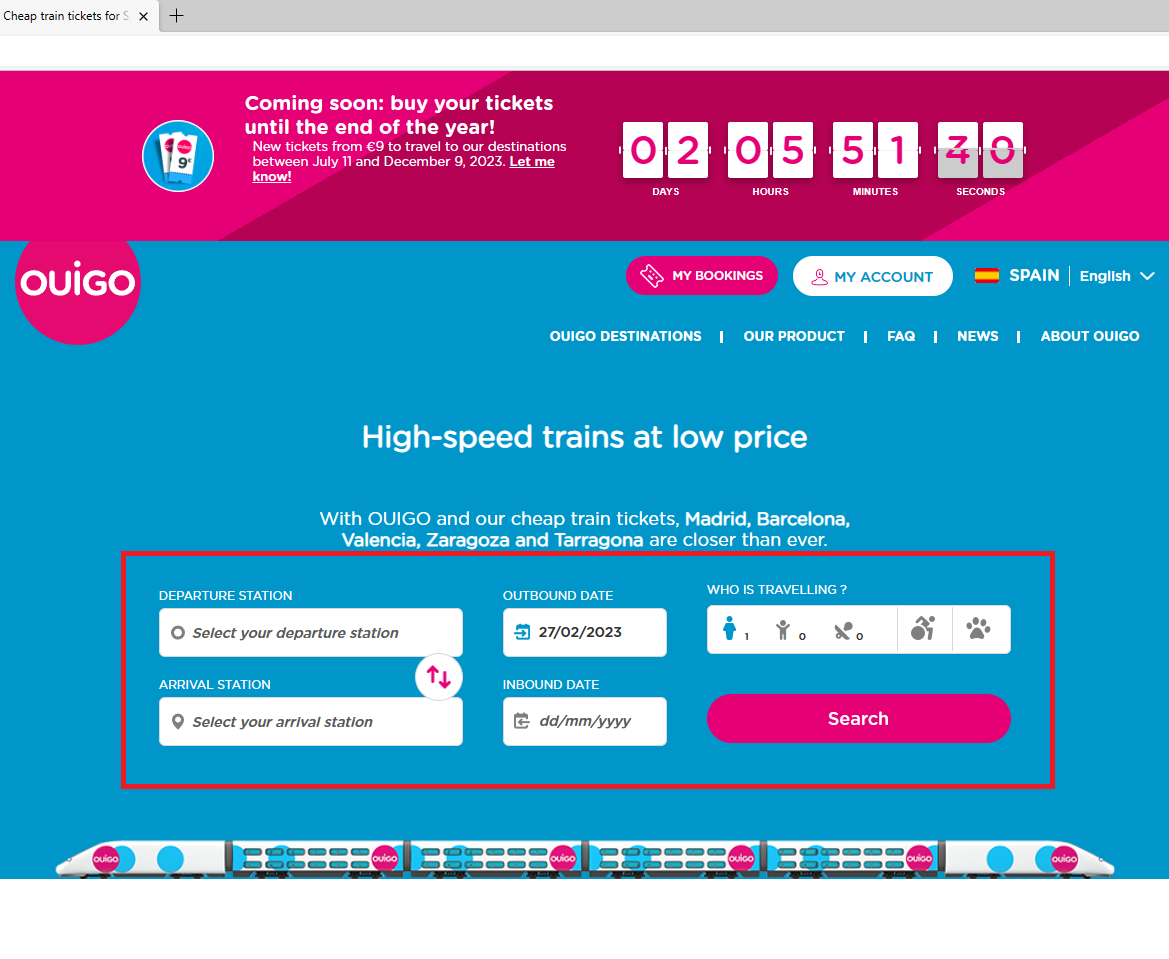1169x959 pixels.
Task: Open ABOUT OUIGO menu
Action: pyautogui.click(x=1089, y=336)
